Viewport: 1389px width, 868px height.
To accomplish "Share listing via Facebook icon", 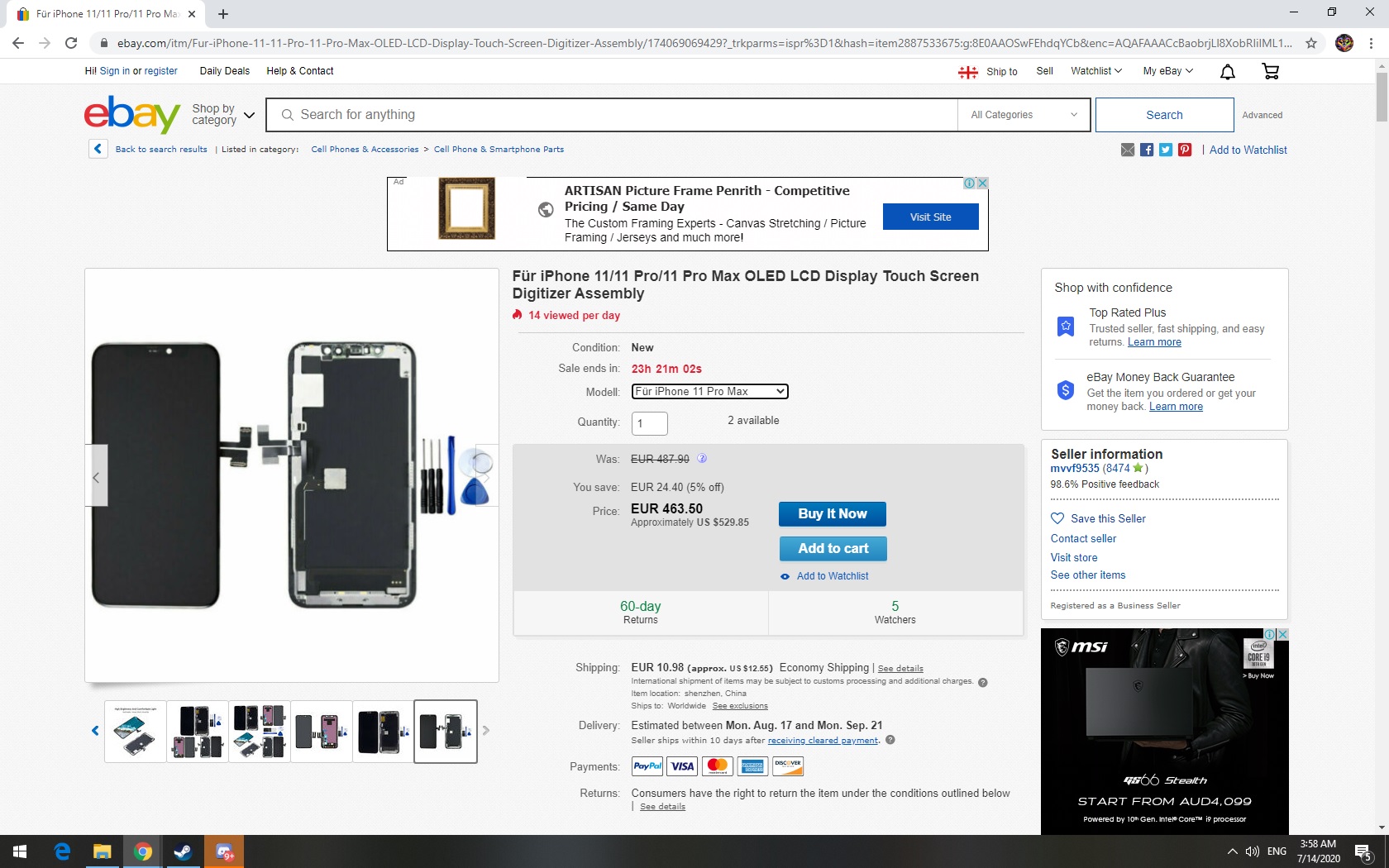I will 1147,150.
